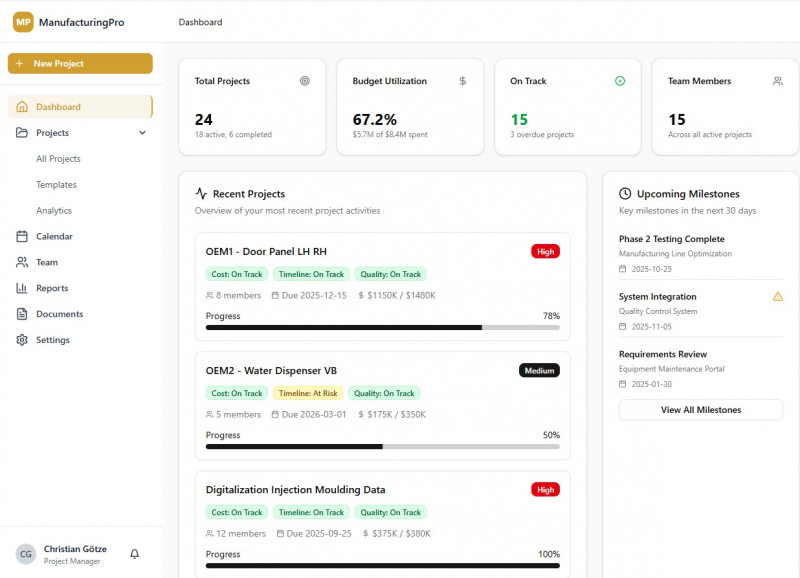Viewport: 800px width, 578px height.
Task: Open Templates under Projects
Action: 56,185
